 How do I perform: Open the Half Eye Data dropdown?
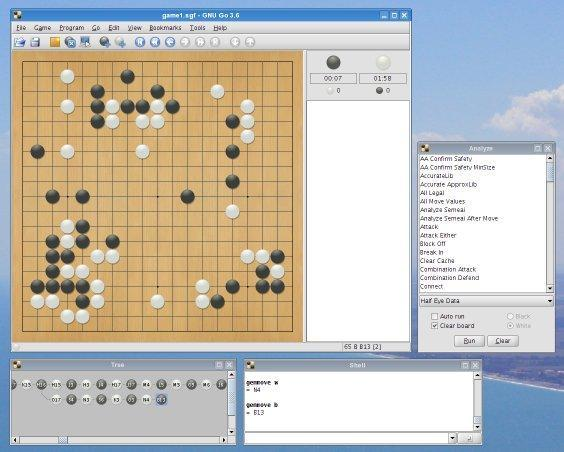[486, 301]
